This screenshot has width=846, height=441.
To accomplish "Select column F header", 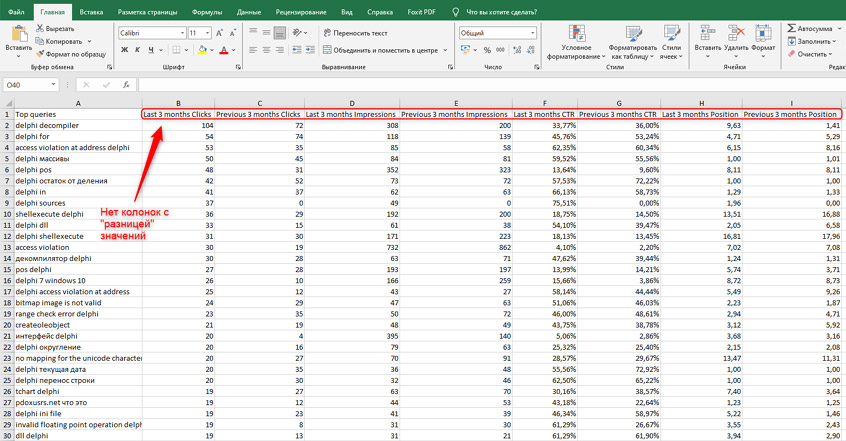I will pos(545,103).
